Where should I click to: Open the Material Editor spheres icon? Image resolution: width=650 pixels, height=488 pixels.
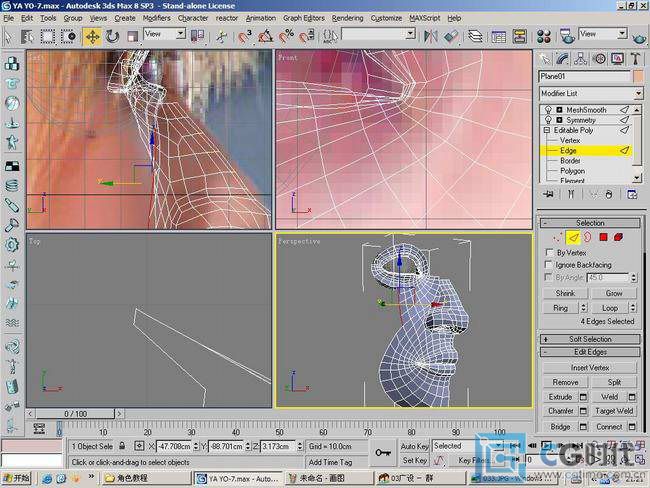pos(544,36)
